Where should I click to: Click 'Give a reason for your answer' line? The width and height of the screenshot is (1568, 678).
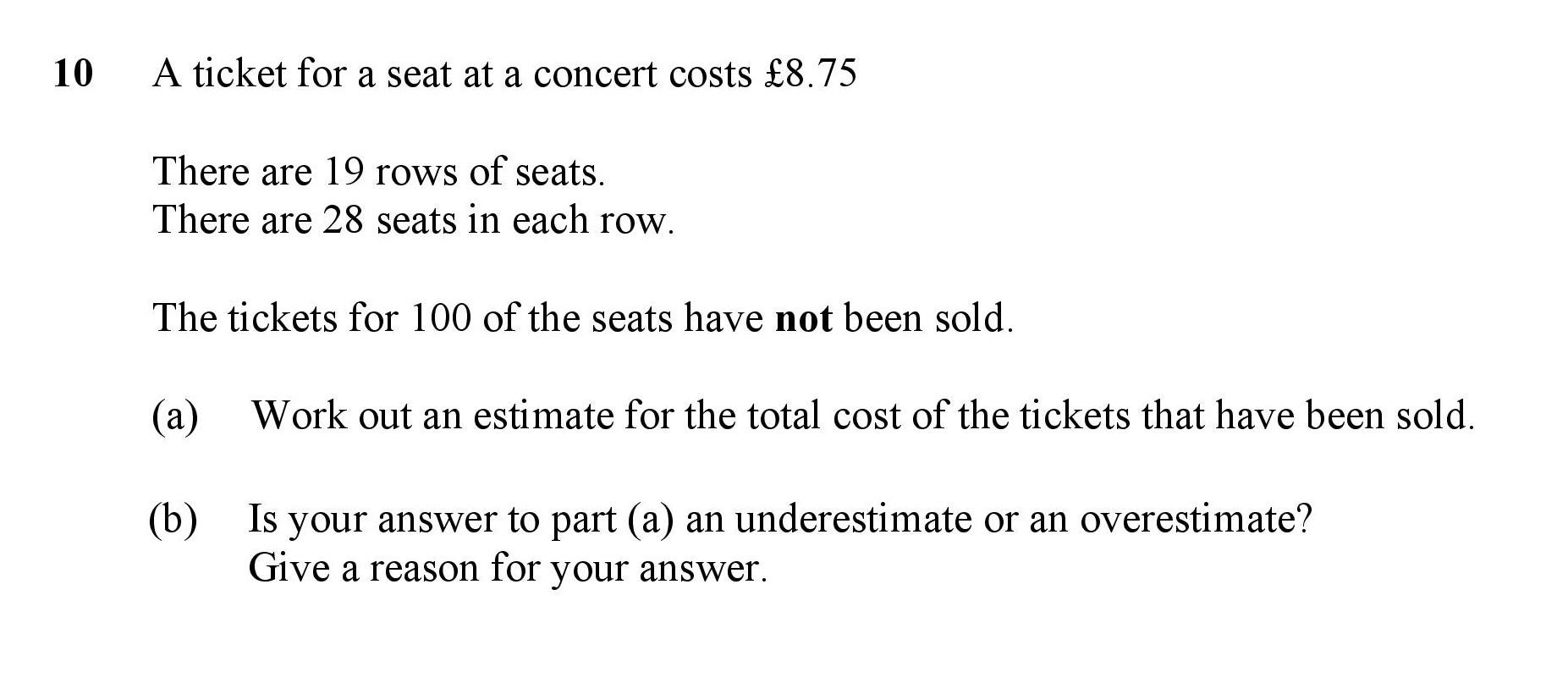click(x=508, y=568)
